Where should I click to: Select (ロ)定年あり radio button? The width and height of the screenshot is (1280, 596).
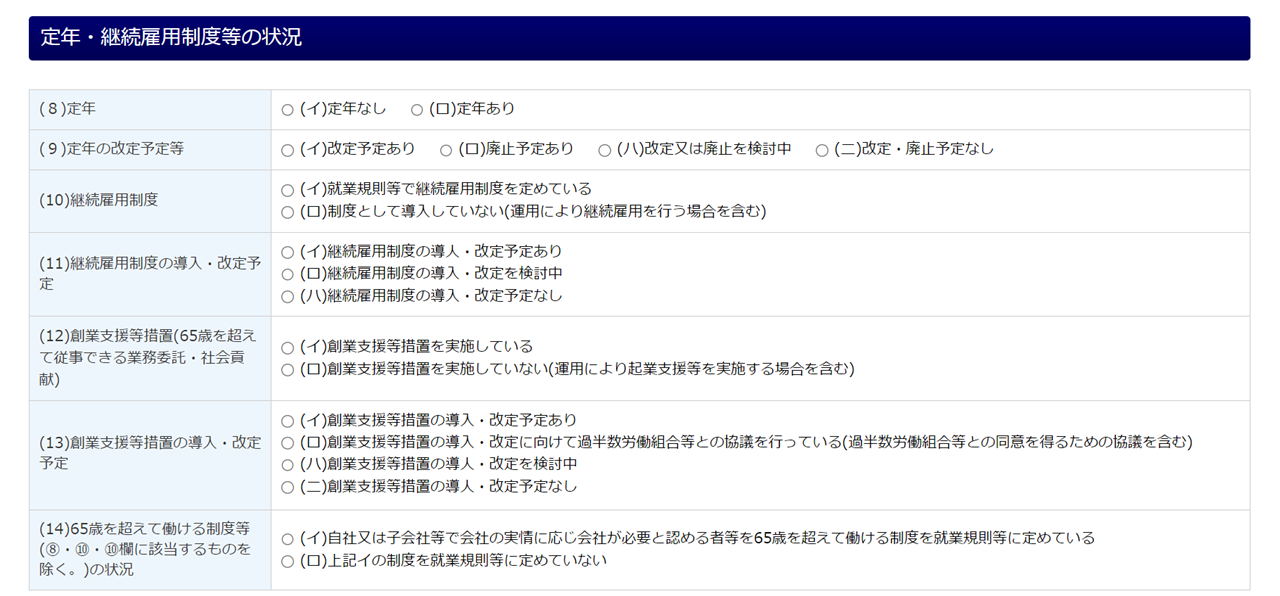pos(417,110)
